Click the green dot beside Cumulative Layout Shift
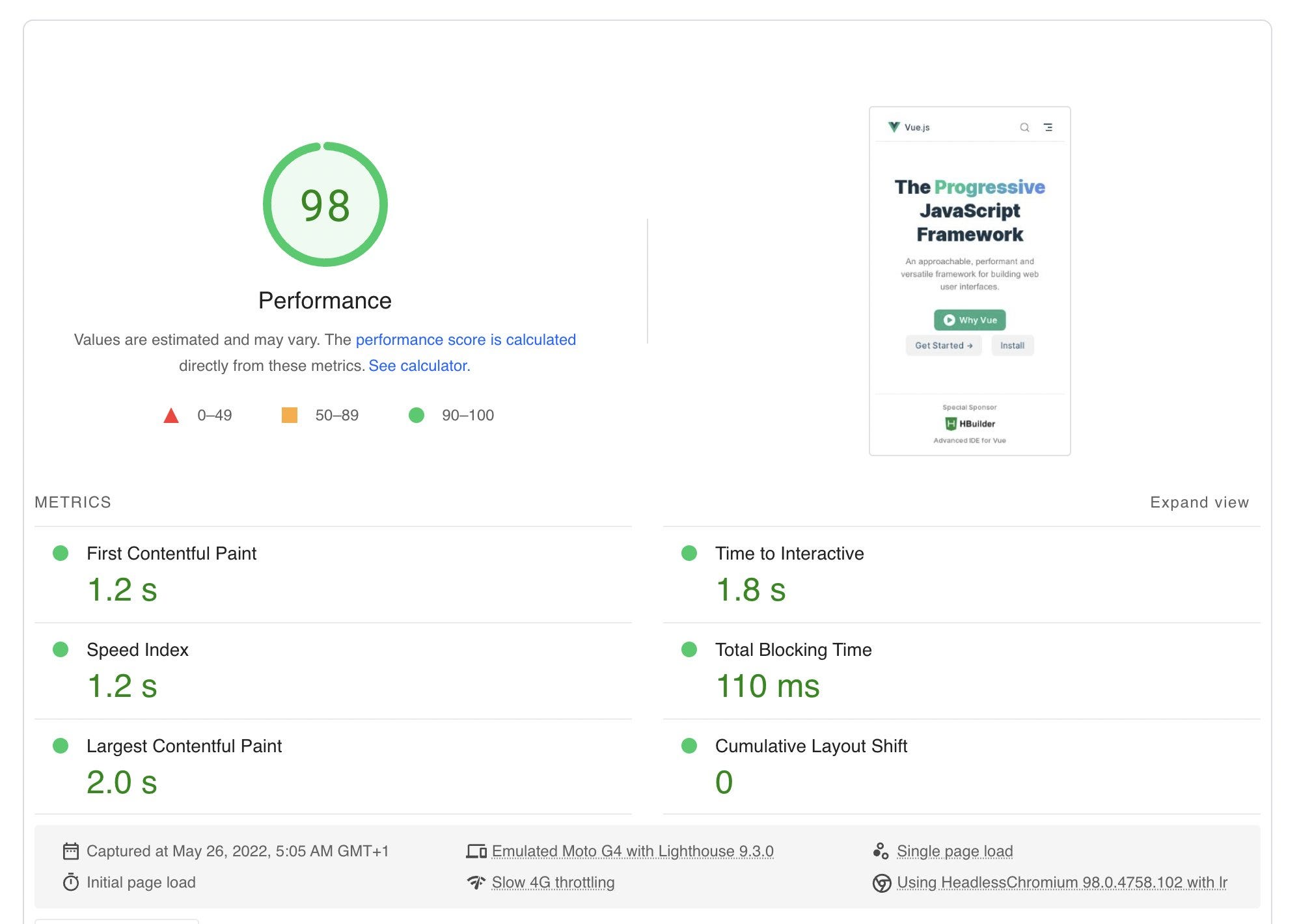 tap(689, 746)
